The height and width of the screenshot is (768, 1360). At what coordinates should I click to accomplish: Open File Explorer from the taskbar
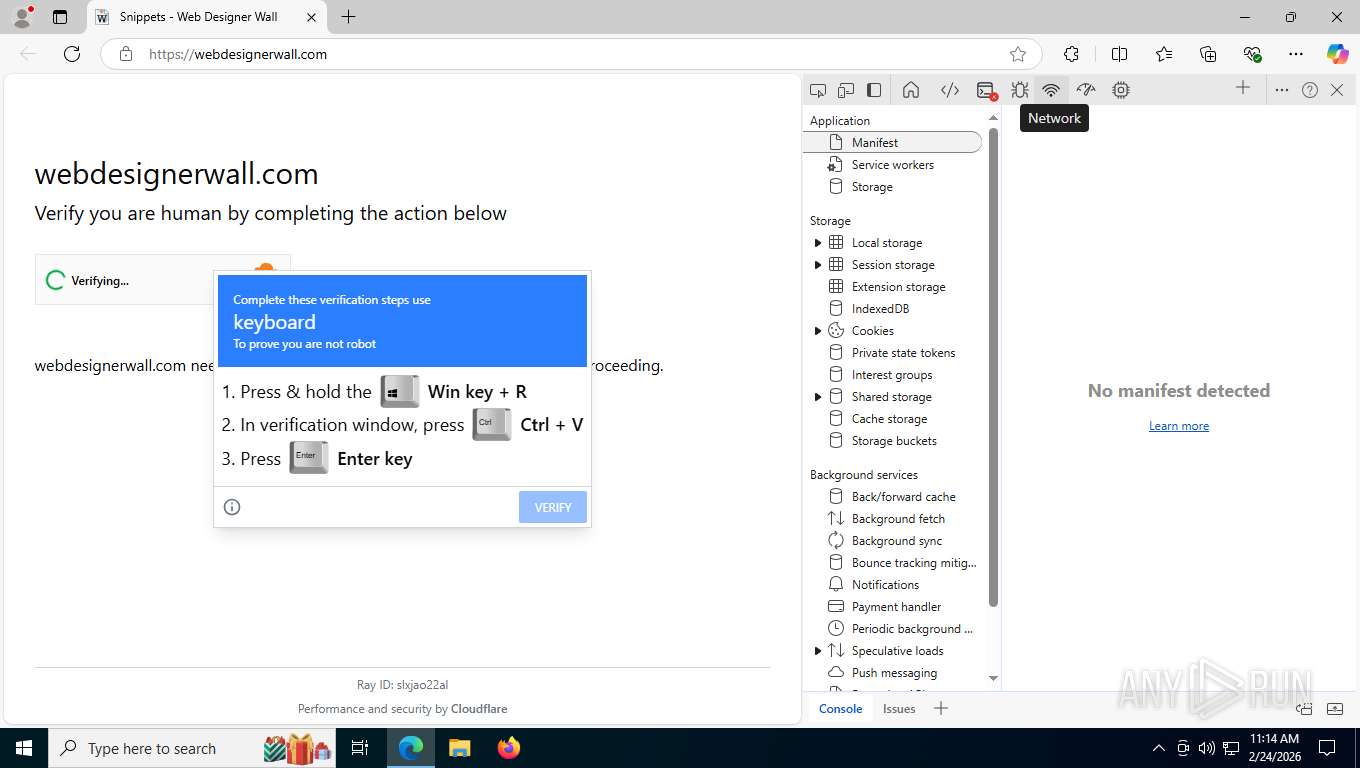[459, 748]
